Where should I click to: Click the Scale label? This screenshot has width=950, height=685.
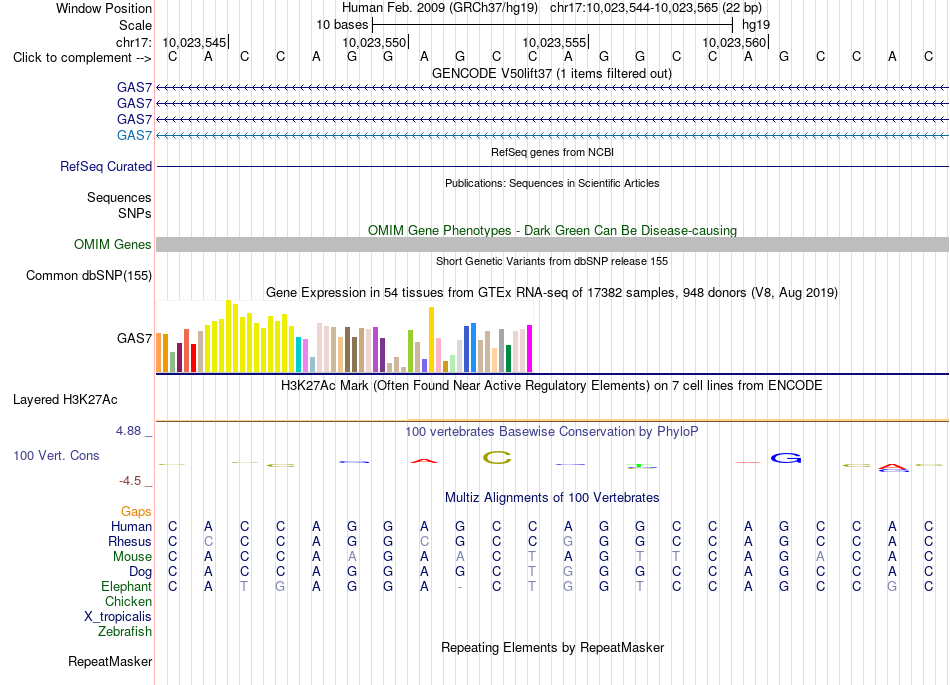(x=135, y=25)
